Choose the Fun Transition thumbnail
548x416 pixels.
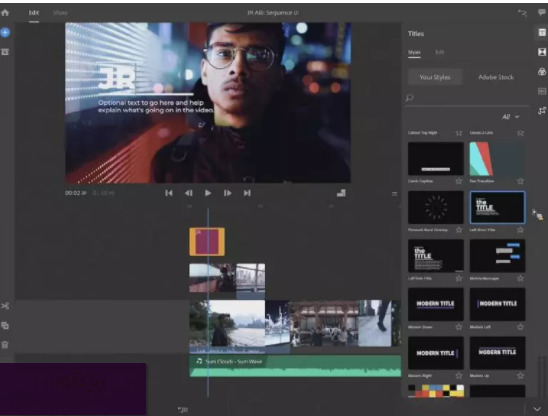497,159
